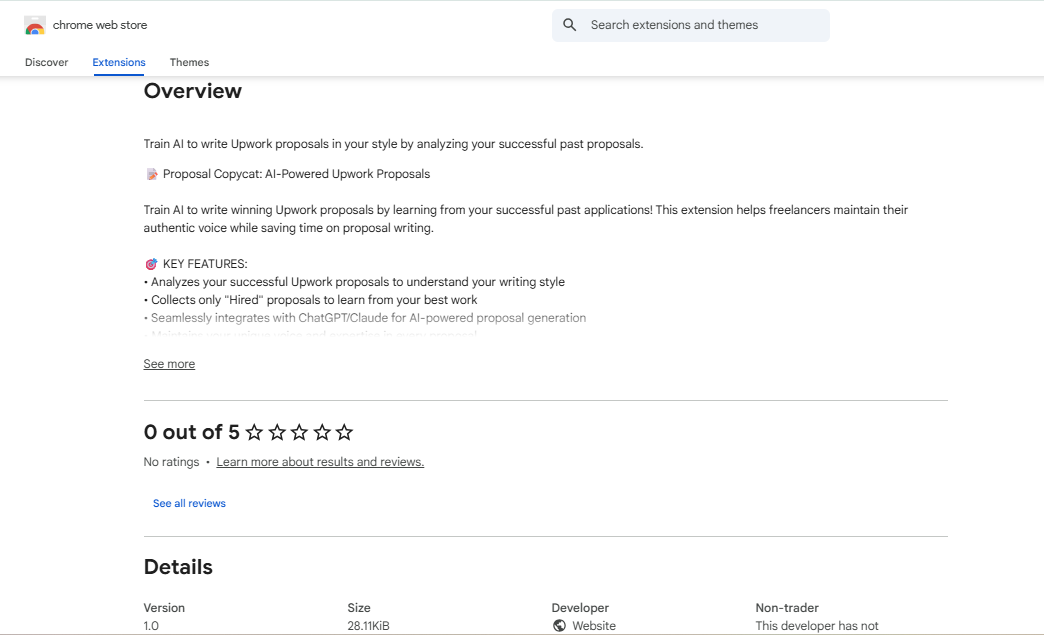Click the paragraph starting 'Train AI to write winning Upwork proposals'
This screenshot has height=635, width=1044.
(526, 219)
